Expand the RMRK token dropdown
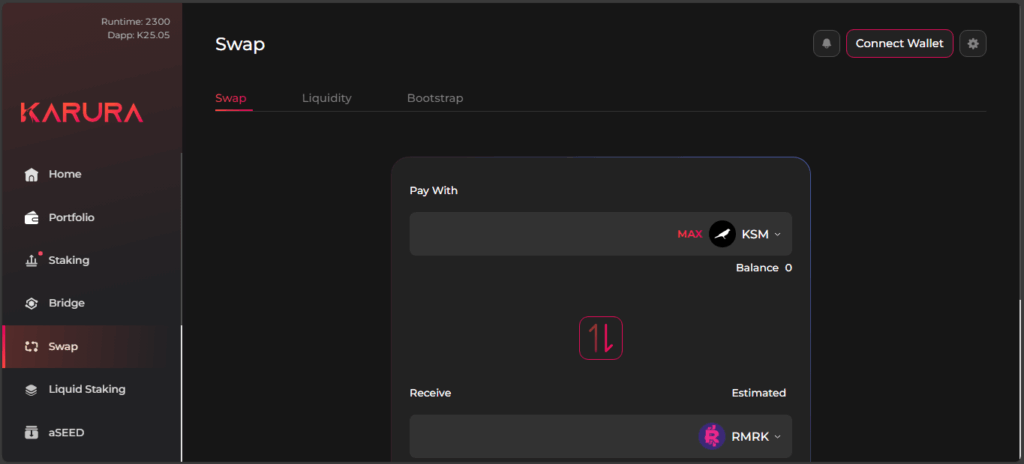The width and height of the screenshot is (1024, 464). pyautogui.click(x=777, y=437)
